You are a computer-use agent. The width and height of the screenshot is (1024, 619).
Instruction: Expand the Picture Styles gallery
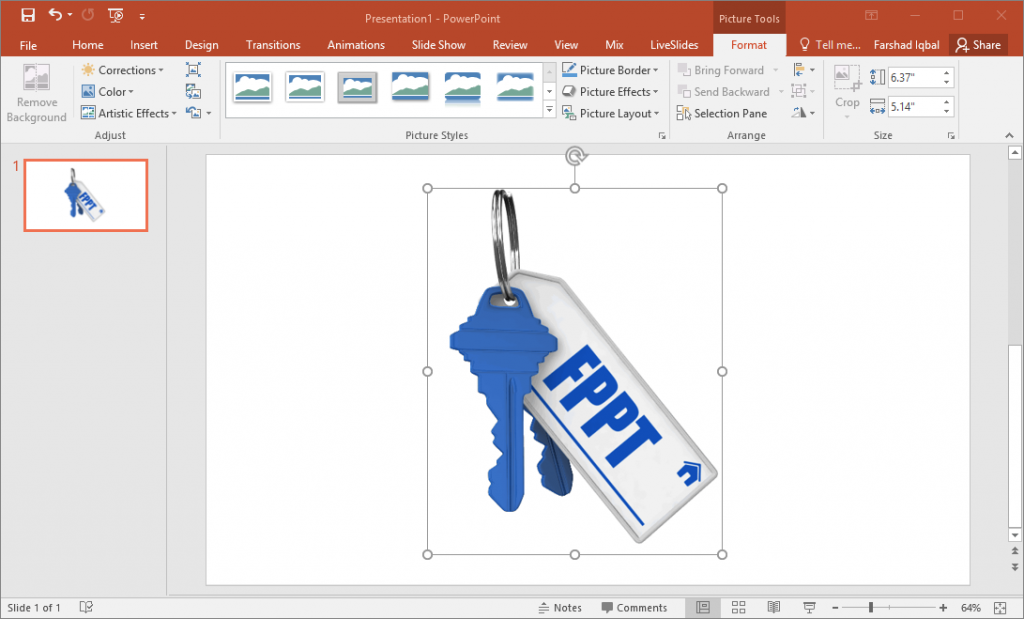(x=548, y=110)
